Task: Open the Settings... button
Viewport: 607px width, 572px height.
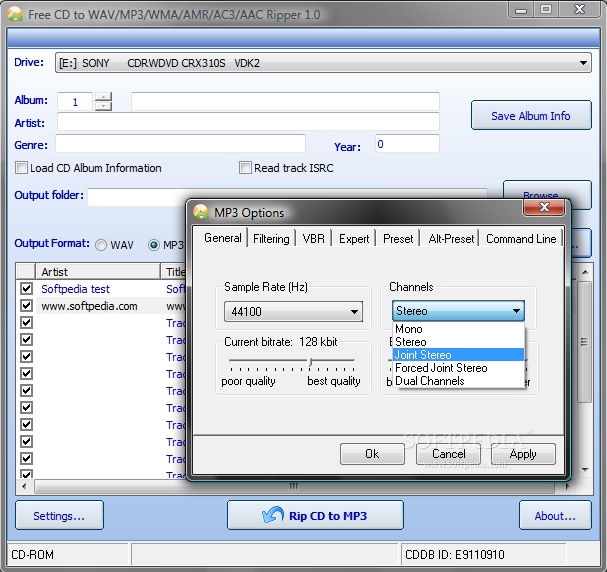Action: tap(59, 515)
